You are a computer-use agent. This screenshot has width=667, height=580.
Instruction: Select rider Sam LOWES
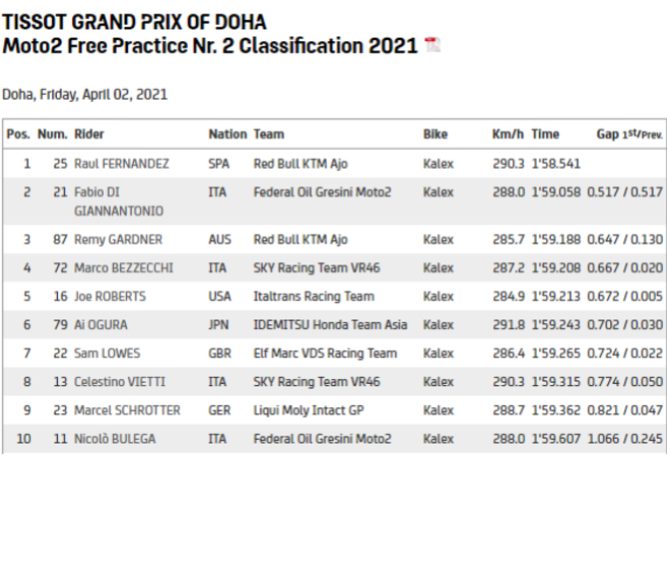click(x=107, y=353)
